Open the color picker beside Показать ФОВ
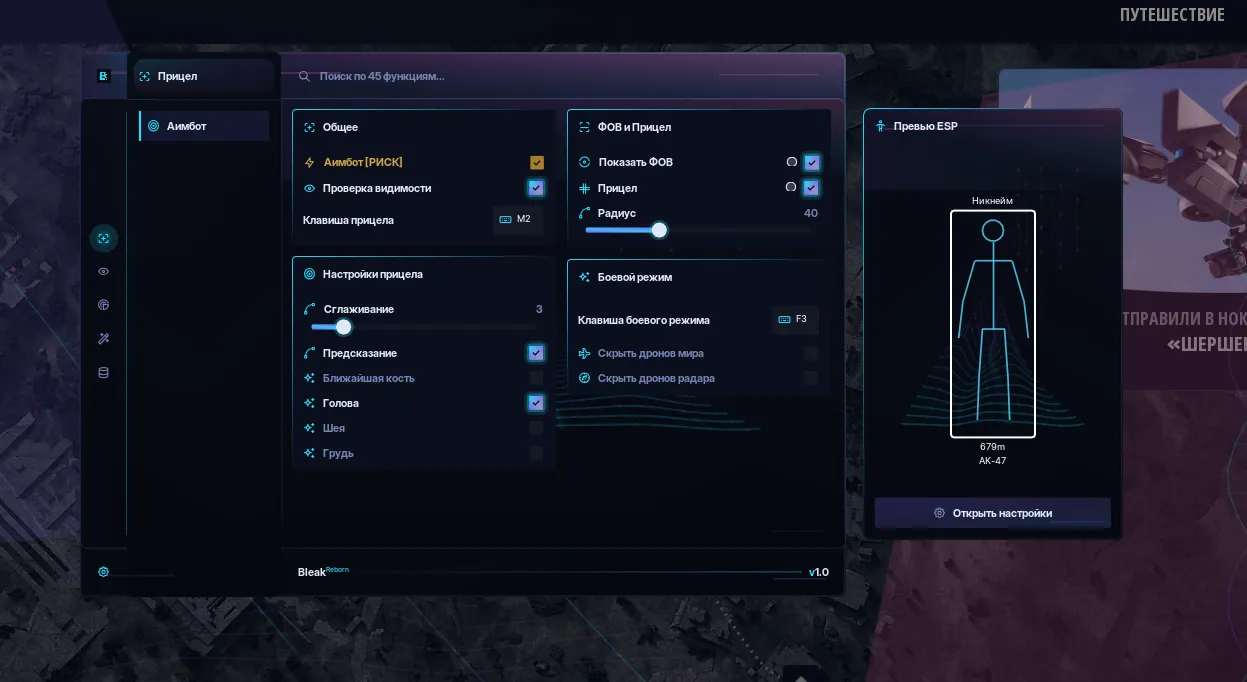Screen dimensions: 1247x682 click(x=792, y=162)
